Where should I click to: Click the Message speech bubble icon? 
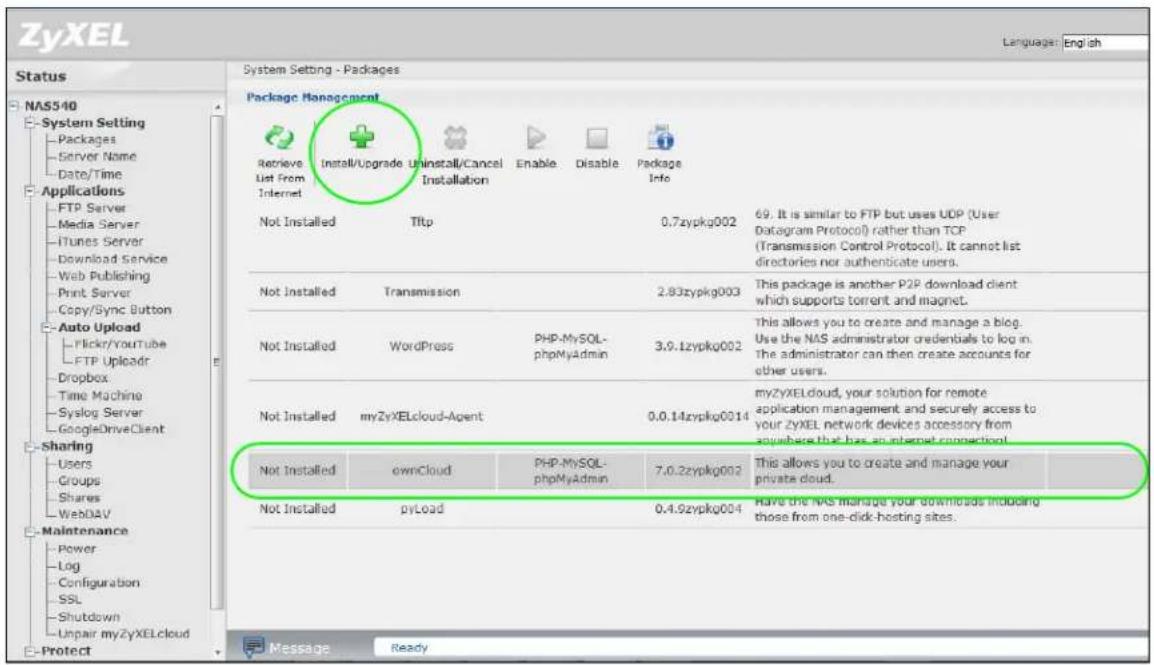click(x=254, y=647)
